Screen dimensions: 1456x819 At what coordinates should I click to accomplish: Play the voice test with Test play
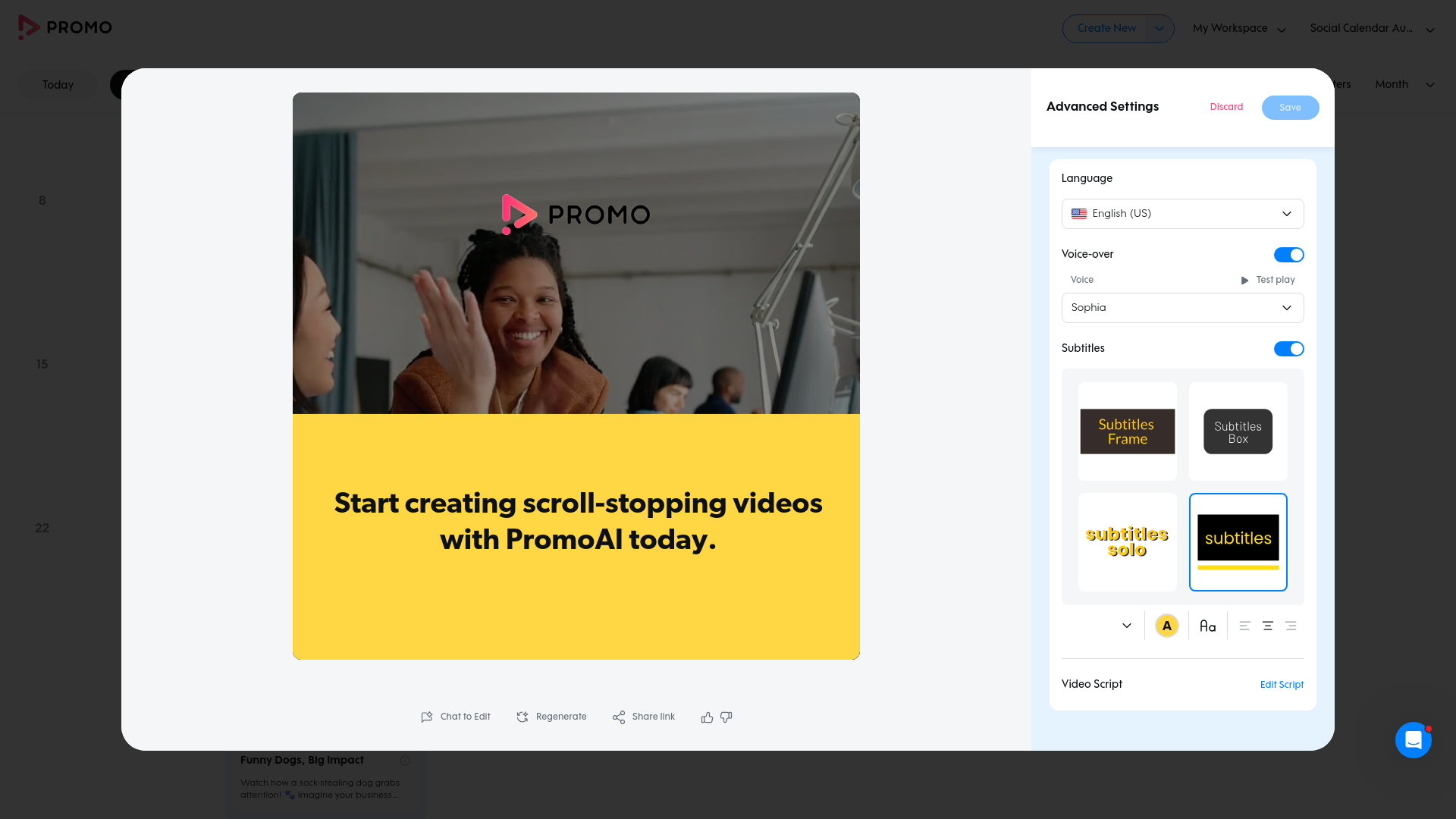click(x=1267, y=280)
